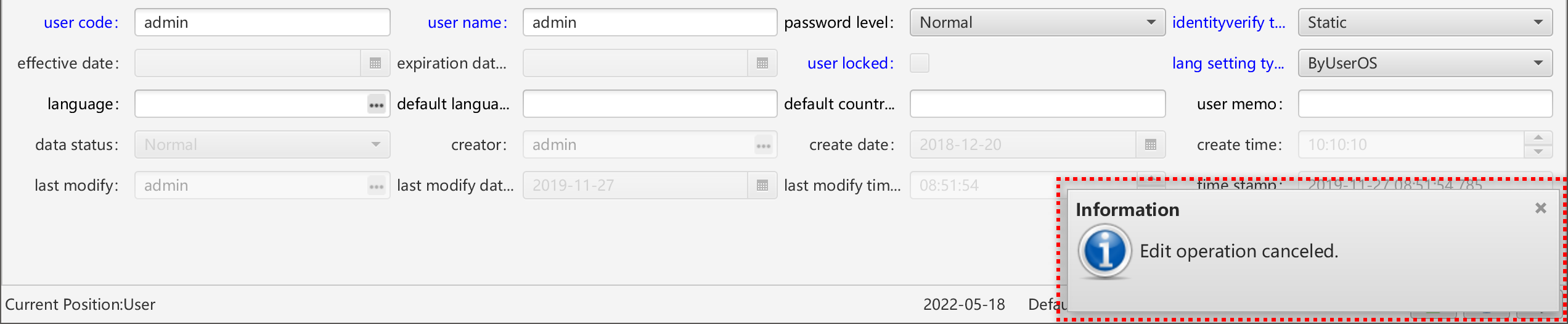Close the Information notification popup
1568x324 pixels.
tap(1541, 208)
